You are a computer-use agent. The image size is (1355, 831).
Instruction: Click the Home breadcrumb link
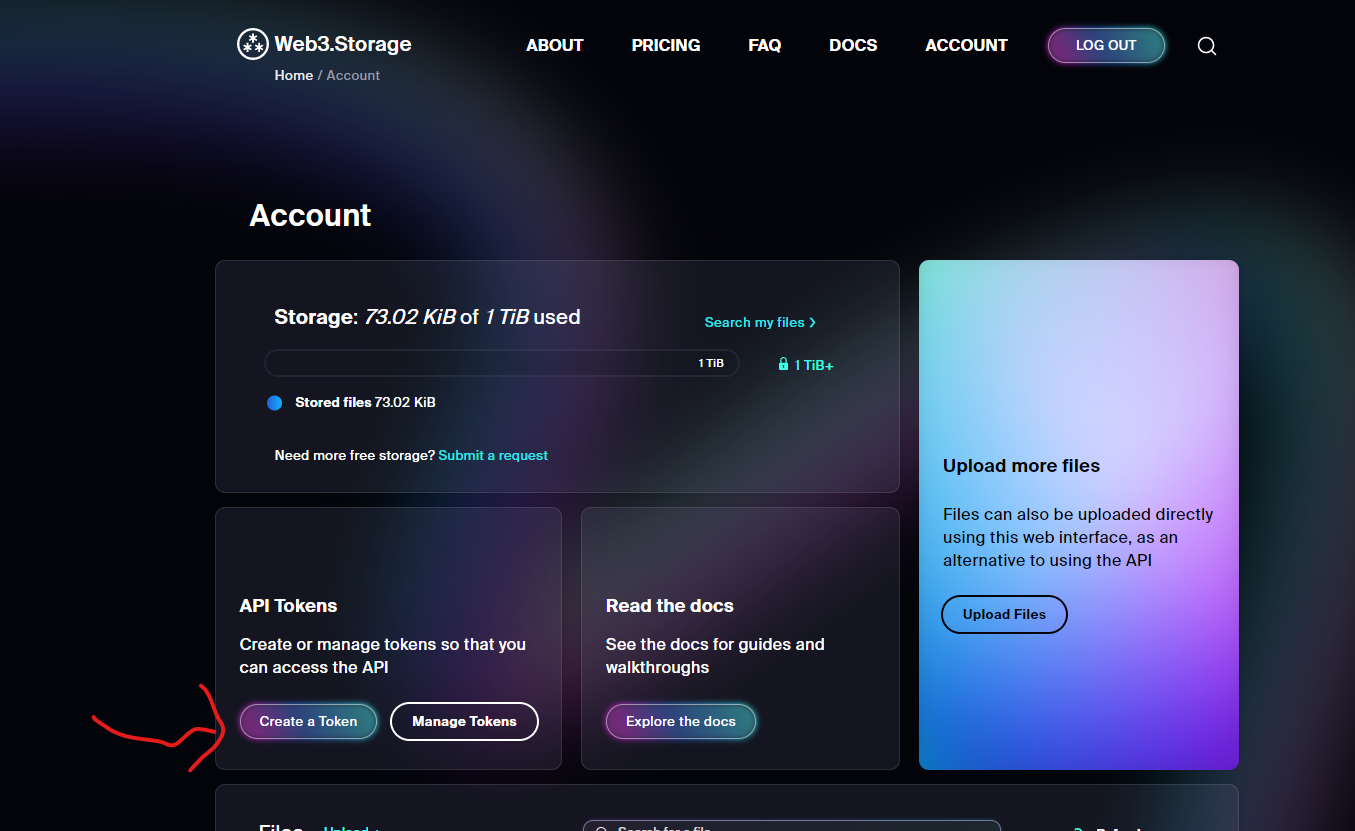294,75
